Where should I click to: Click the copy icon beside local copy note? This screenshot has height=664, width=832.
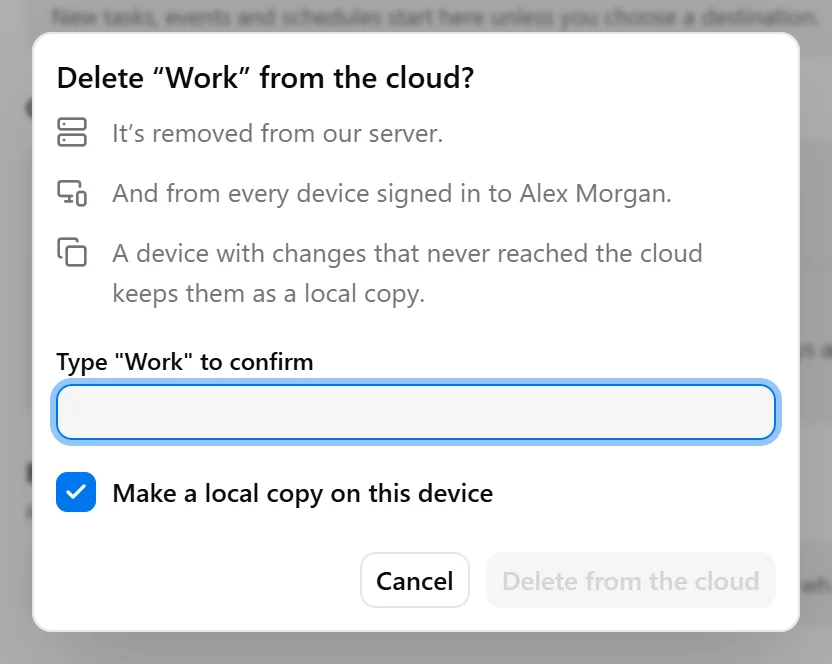click(x=72, y=252)
